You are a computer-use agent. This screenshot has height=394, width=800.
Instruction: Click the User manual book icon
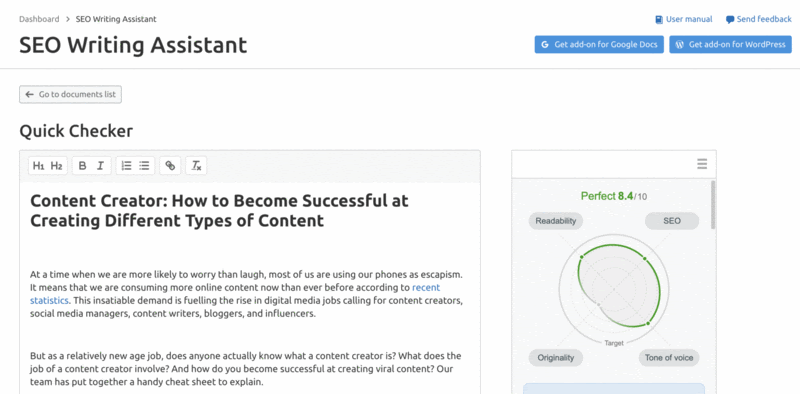tap(659, 19)
